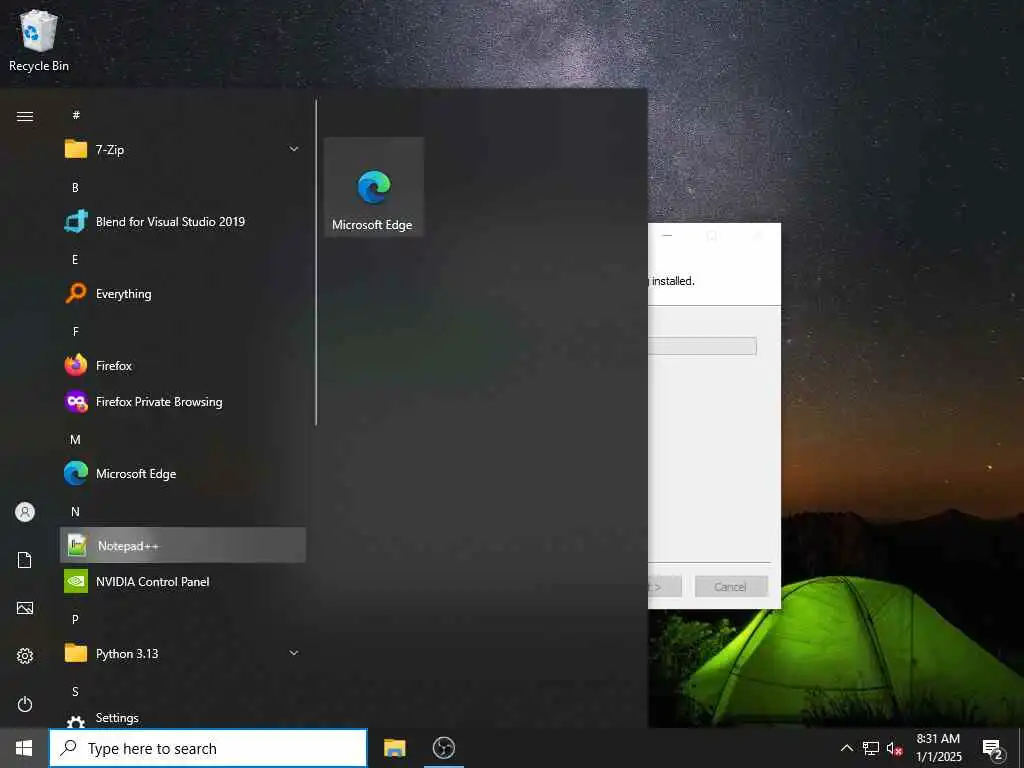Image resolution: width=1024 pixels, height=768 pixels.
Task: Expand the 7-Zip folder chevron
Action: (294, 150)
